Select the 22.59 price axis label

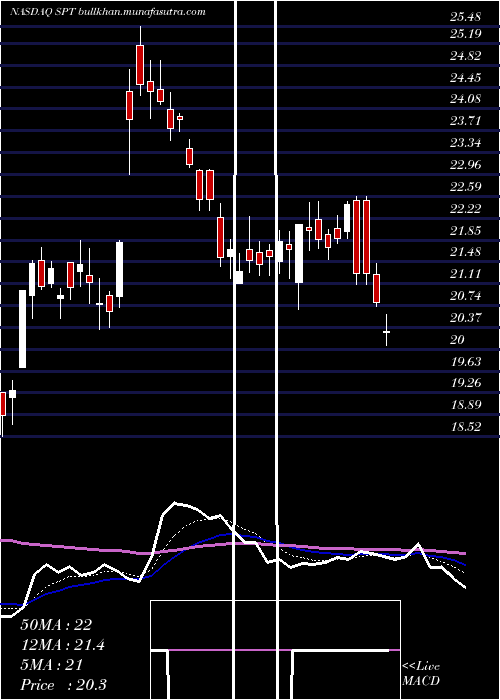pos(466,186)
